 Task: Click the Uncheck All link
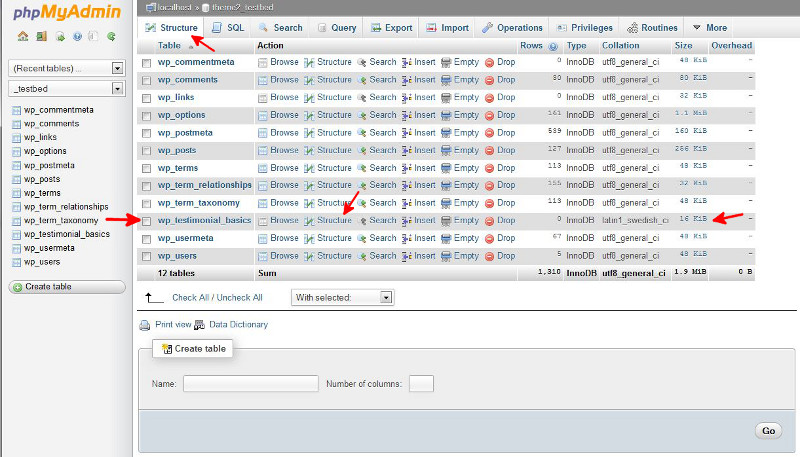[239, 298]
